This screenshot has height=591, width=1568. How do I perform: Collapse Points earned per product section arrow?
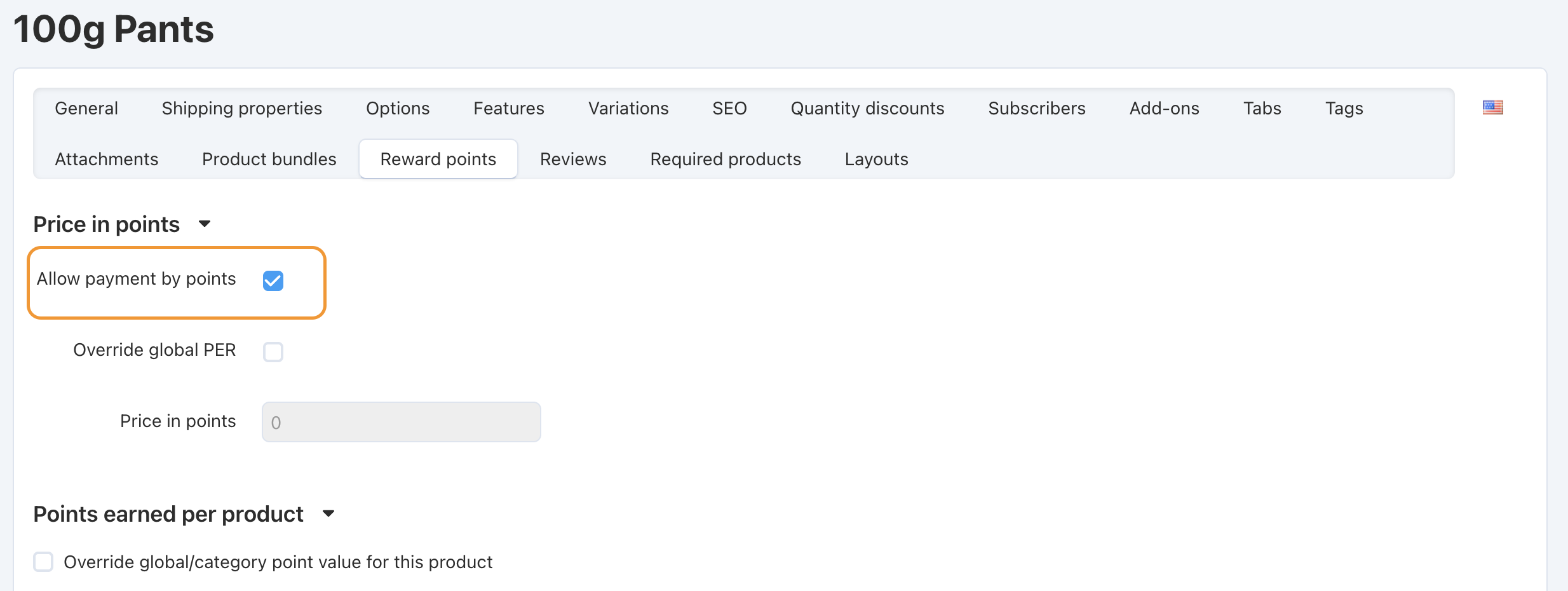click(328, 513)
